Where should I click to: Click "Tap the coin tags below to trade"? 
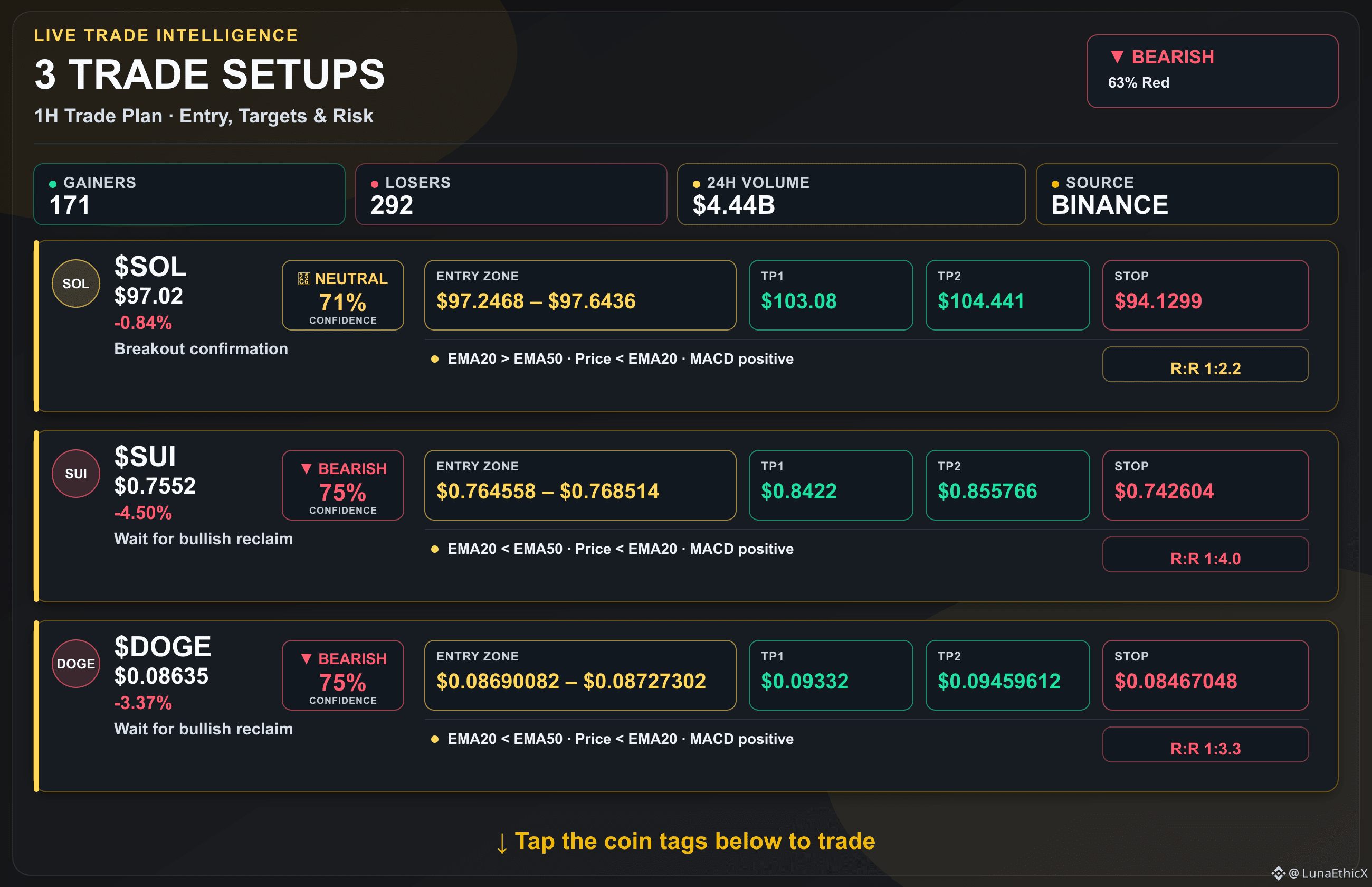(694, 841)
